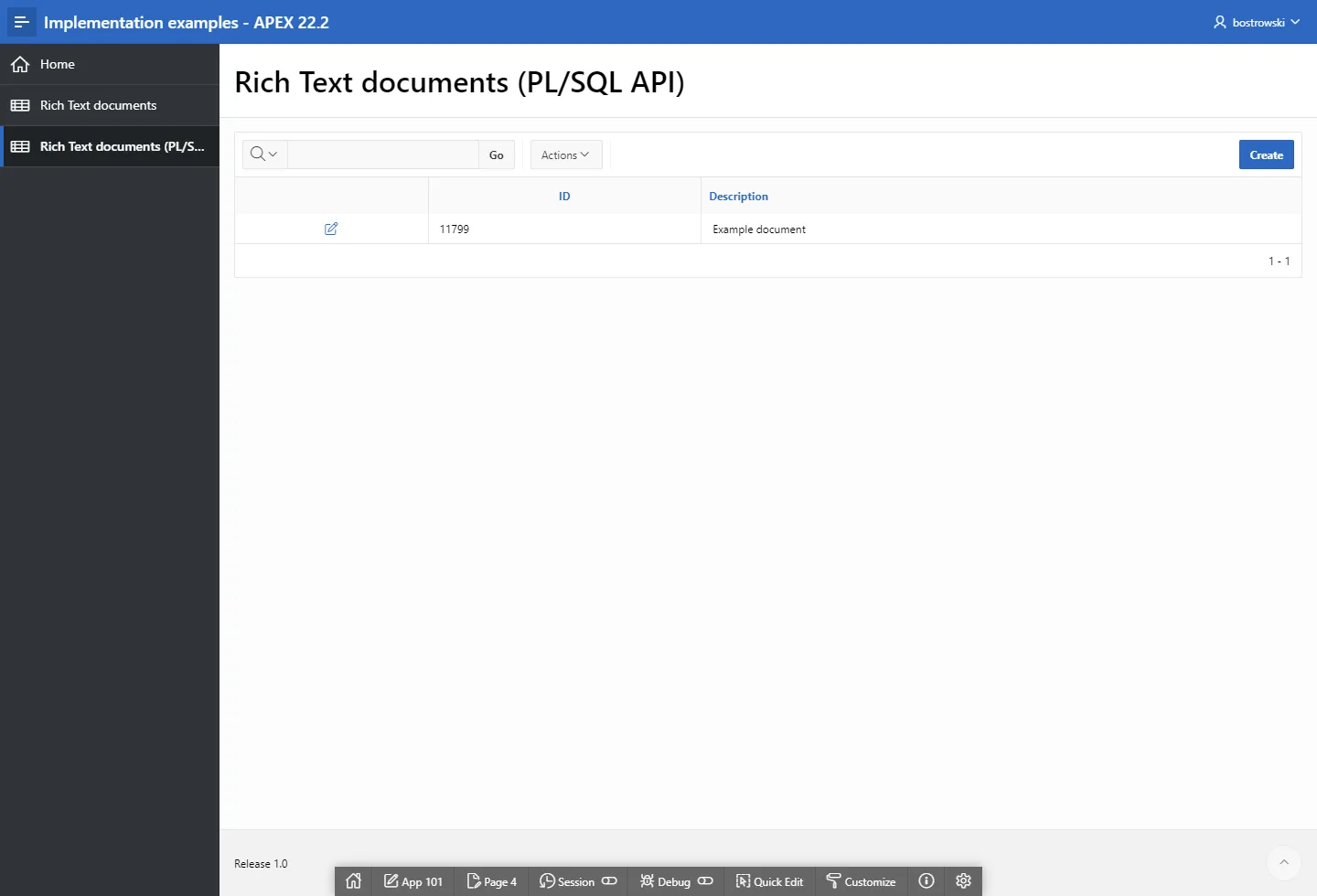Open Page 4 in page designer
Image resolution: width=1317 pixels, height=896 pixels.
tap(492, 881)
